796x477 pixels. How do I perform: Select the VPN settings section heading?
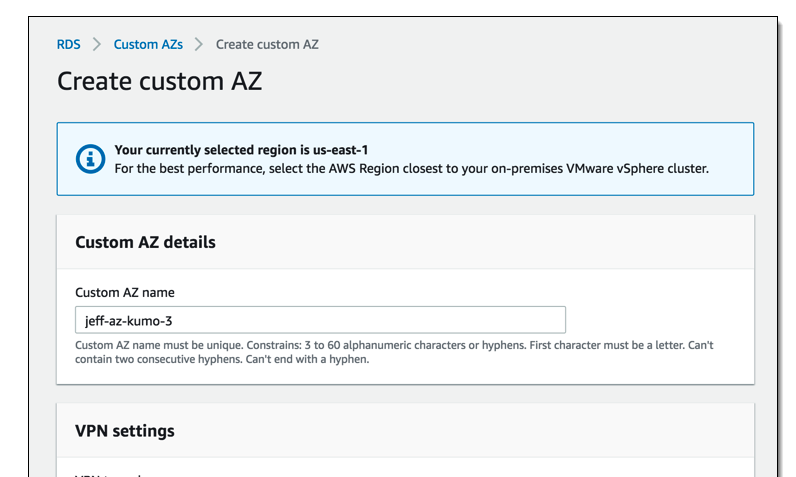coord(125,431)
